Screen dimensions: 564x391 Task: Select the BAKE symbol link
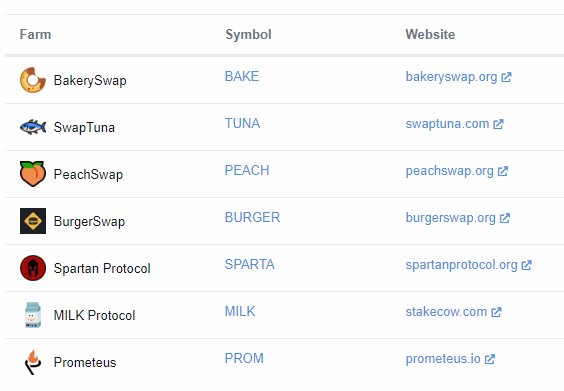(242, 76)
